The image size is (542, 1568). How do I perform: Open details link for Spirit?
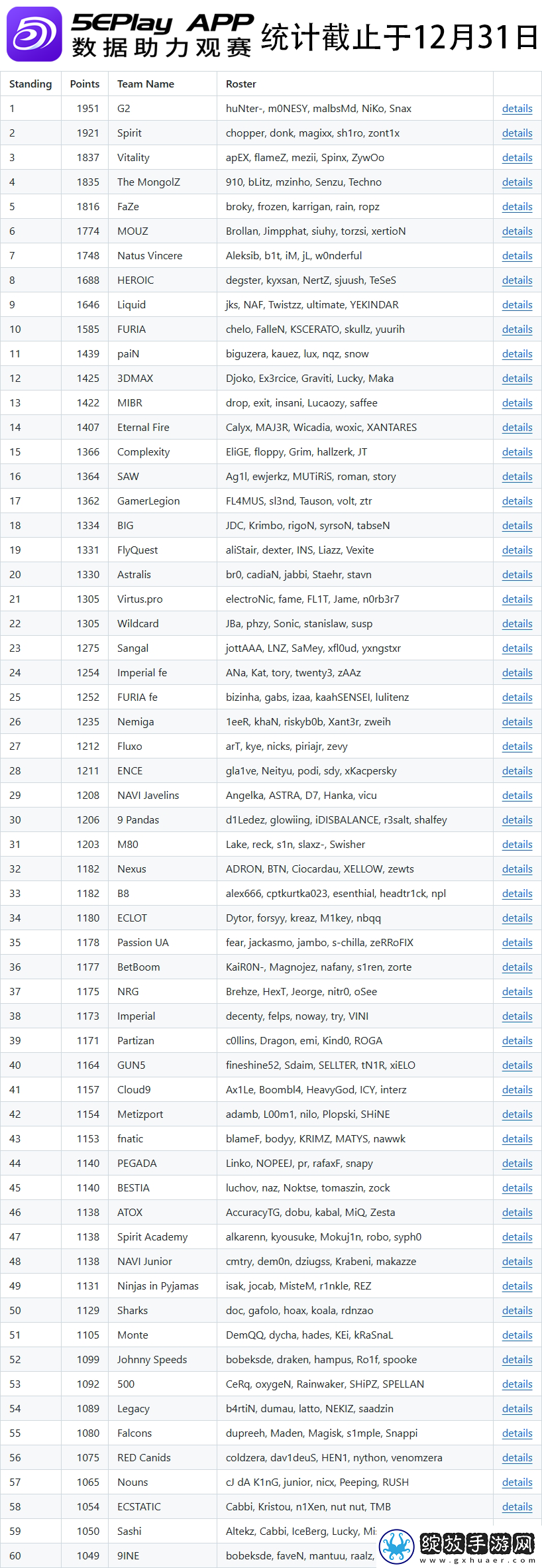tap(517, 133)
